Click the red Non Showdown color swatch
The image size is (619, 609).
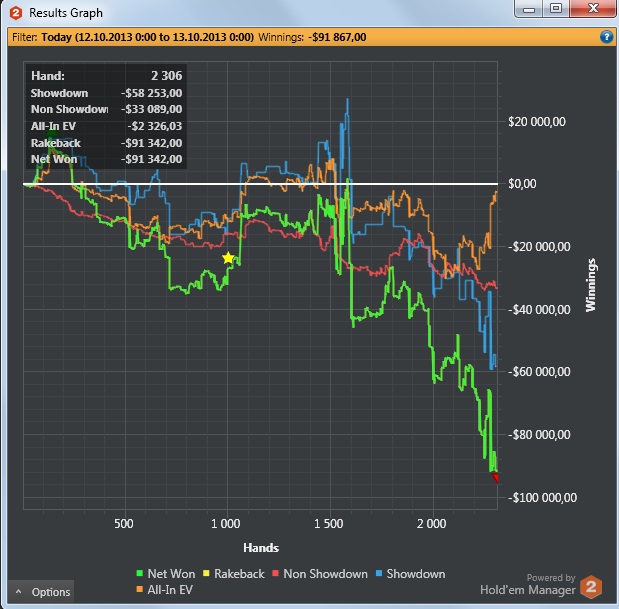pos(276,573)
